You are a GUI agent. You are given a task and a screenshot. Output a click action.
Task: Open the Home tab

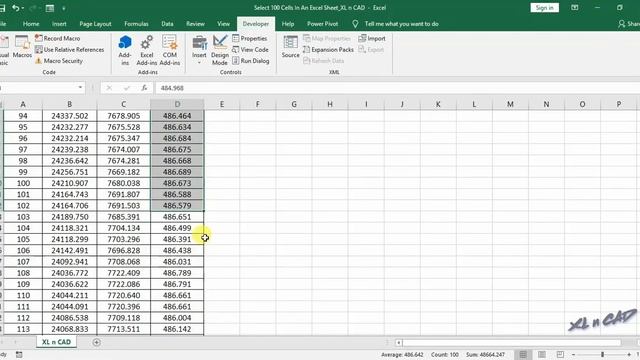click(x=31, y=24)
